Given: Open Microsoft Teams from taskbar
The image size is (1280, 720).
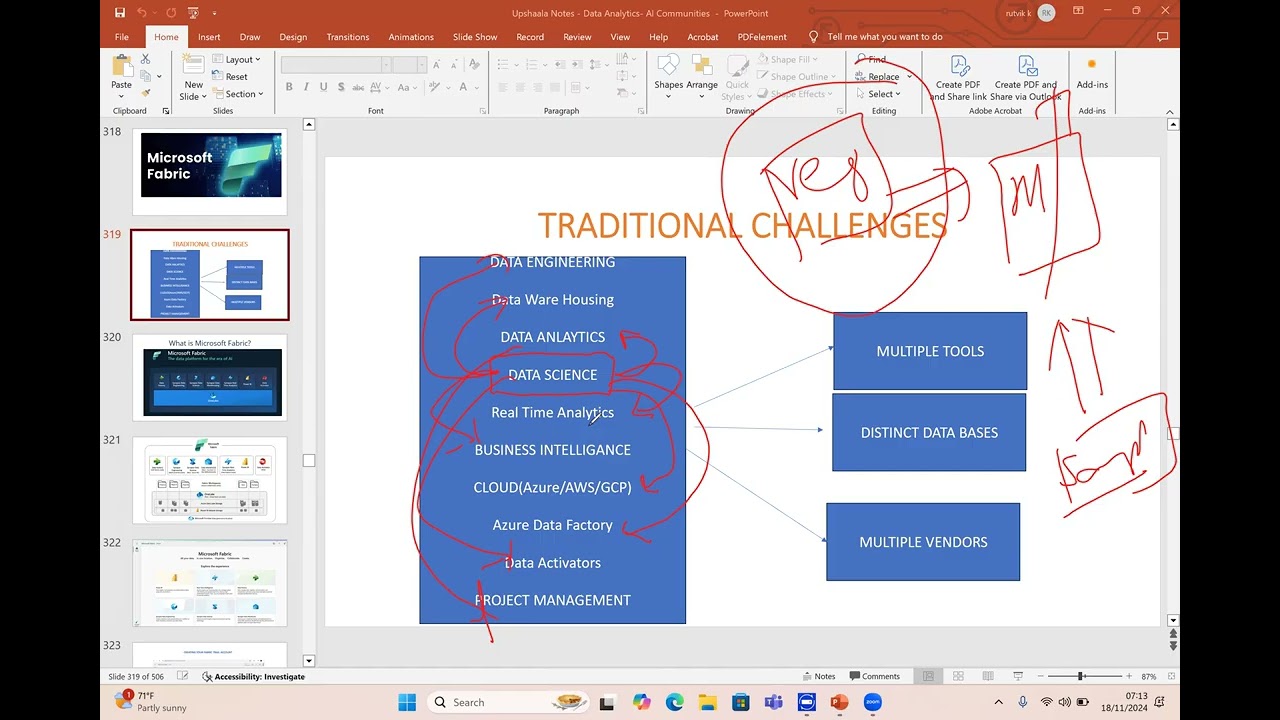Looking at the screenshot, I should coord(773,702).
